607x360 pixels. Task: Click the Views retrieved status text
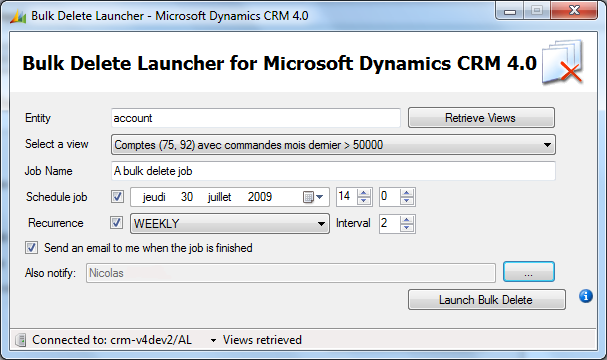pyautogui.click(x=262, y=340)
